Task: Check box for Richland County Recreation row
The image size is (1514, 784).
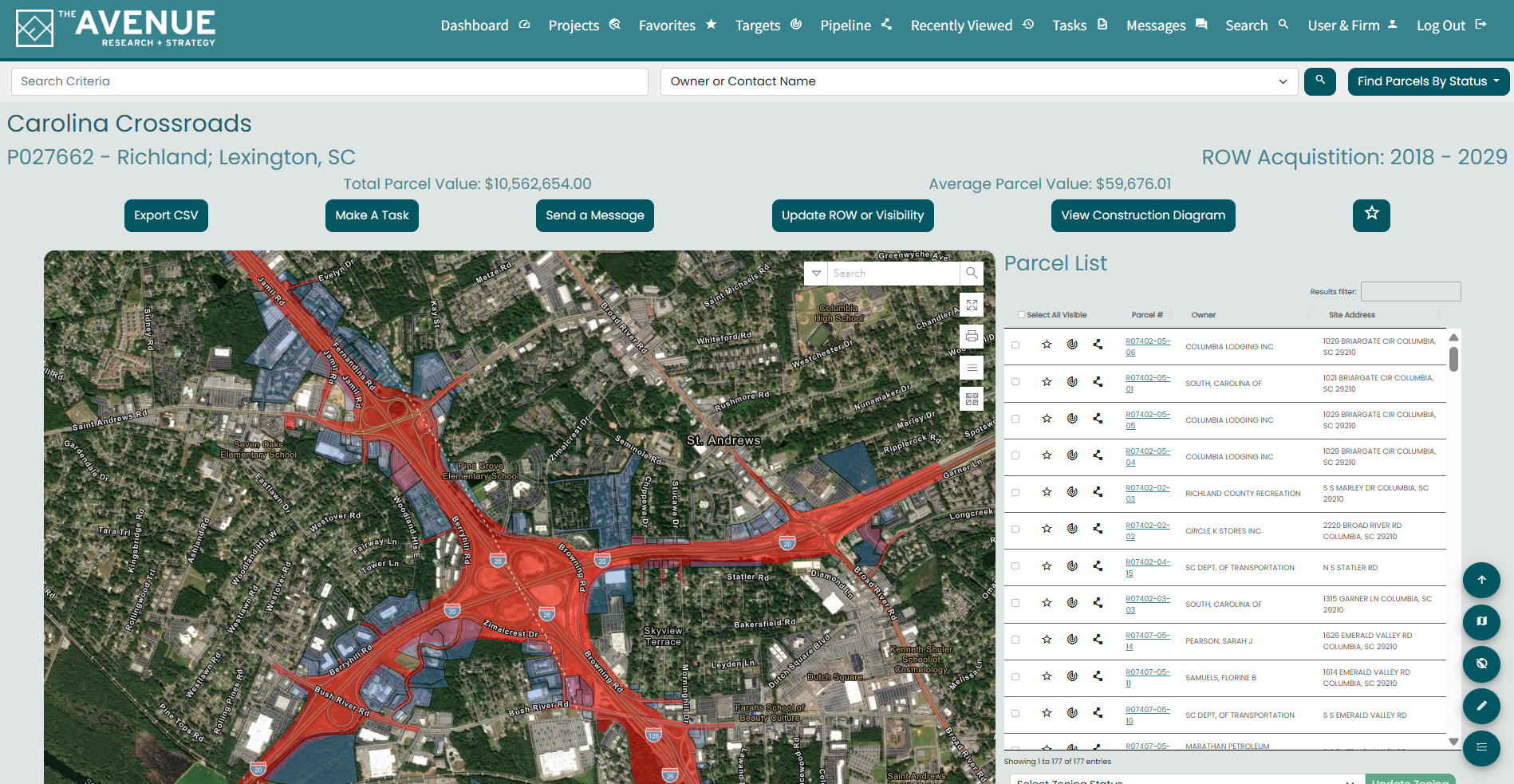Action: pos(1015,492)
